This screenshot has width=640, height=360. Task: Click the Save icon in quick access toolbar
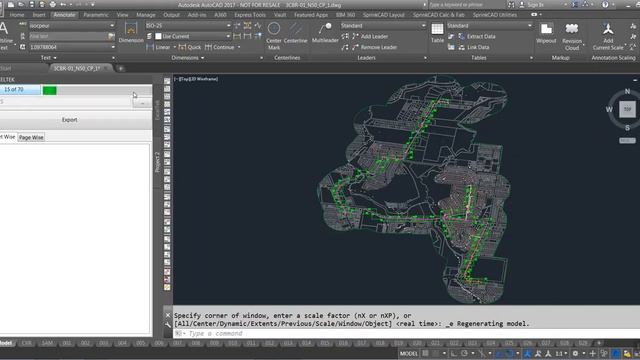(31, 4)
